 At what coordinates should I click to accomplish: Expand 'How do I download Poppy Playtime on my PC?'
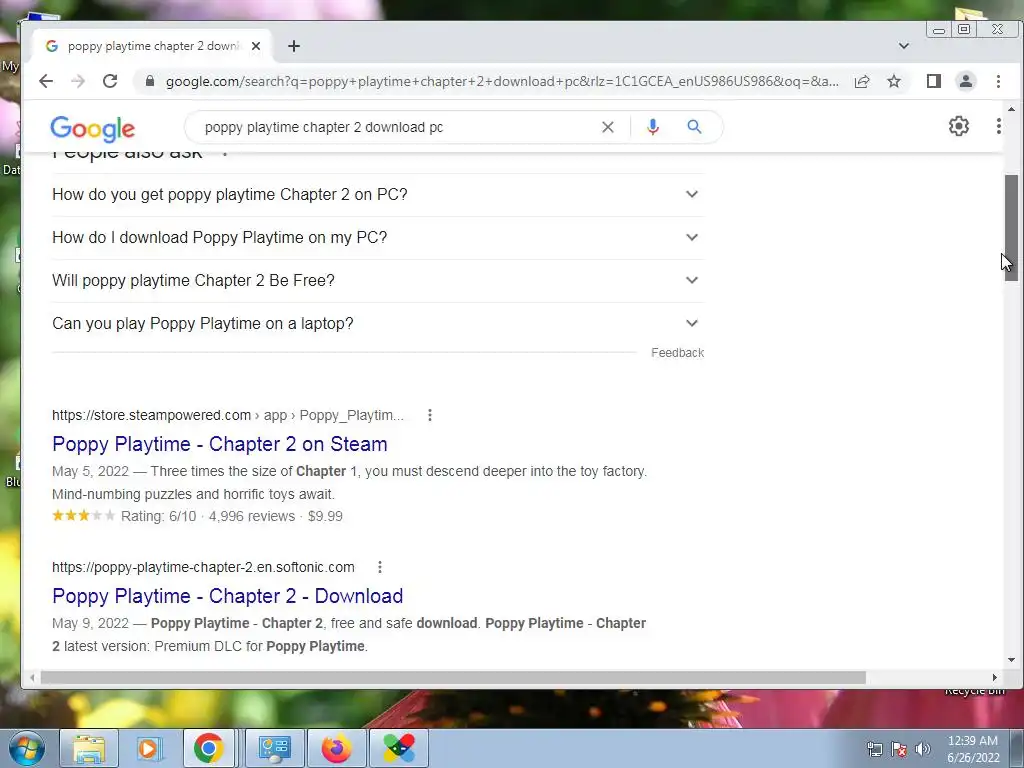pyautogui.click(x=377, y=238)
